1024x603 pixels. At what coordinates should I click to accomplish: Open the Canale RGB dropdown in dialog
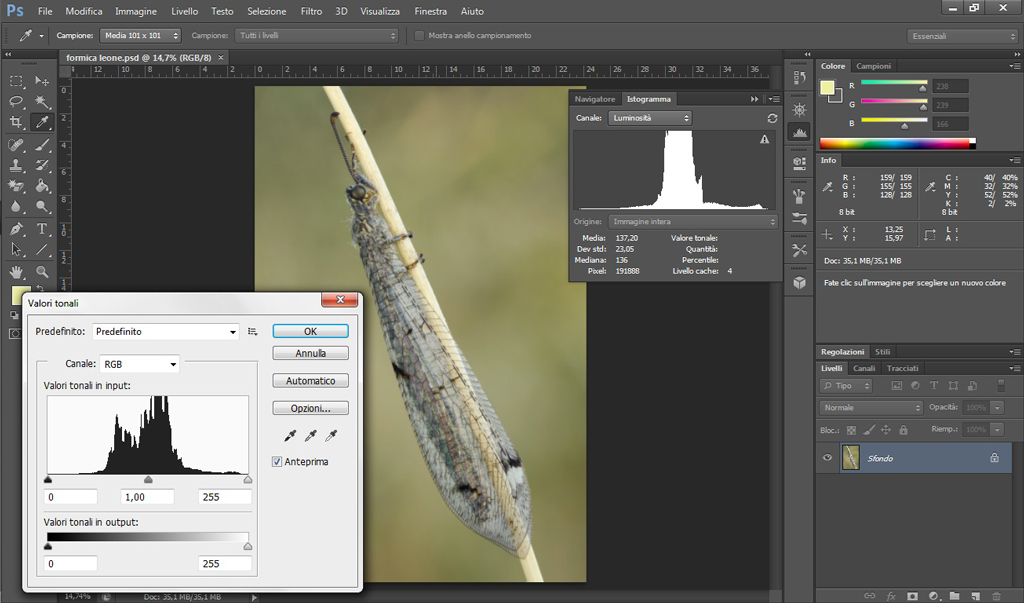click(139, 364)
